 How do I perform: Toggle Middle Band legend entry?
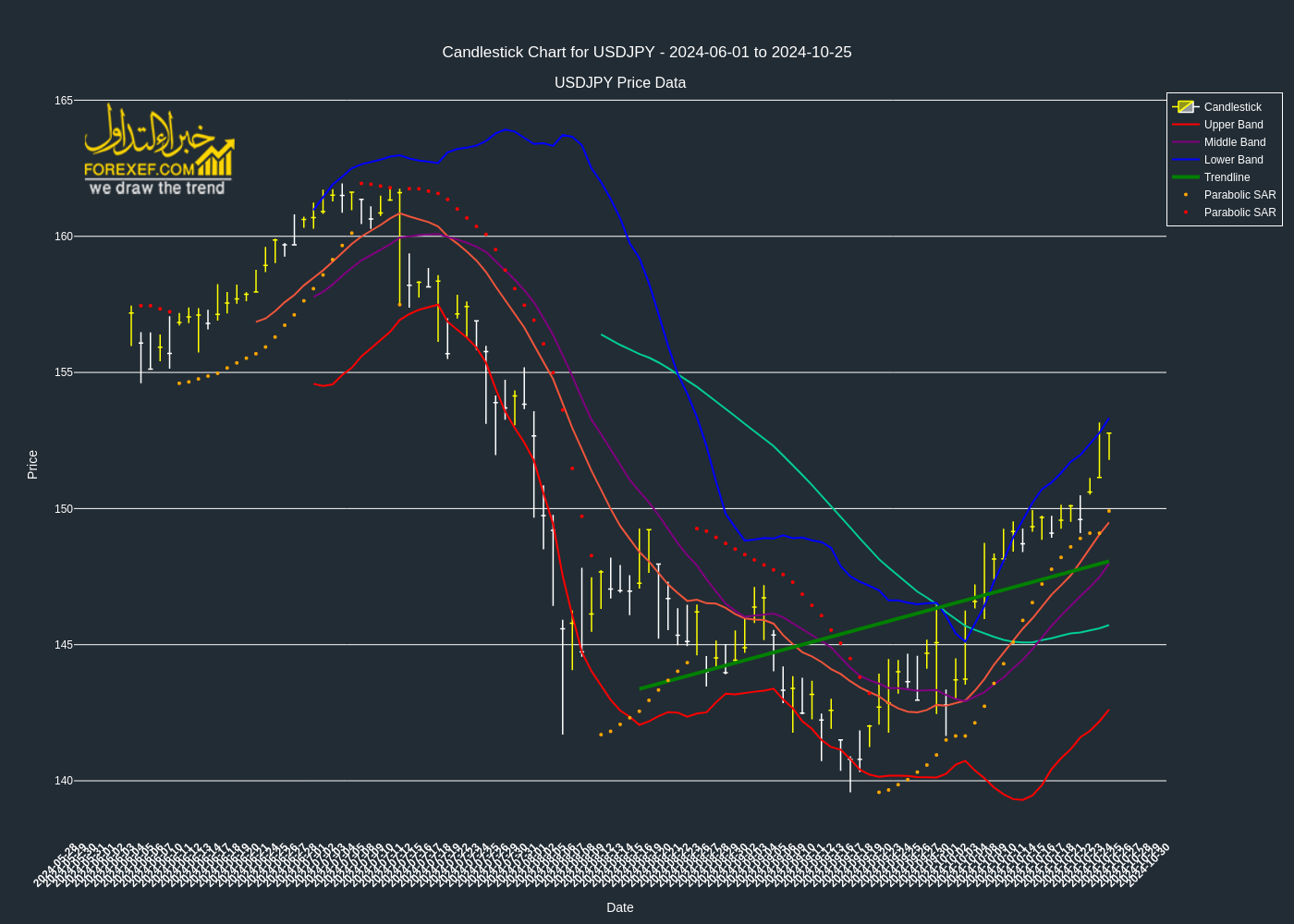(1225, 142)
